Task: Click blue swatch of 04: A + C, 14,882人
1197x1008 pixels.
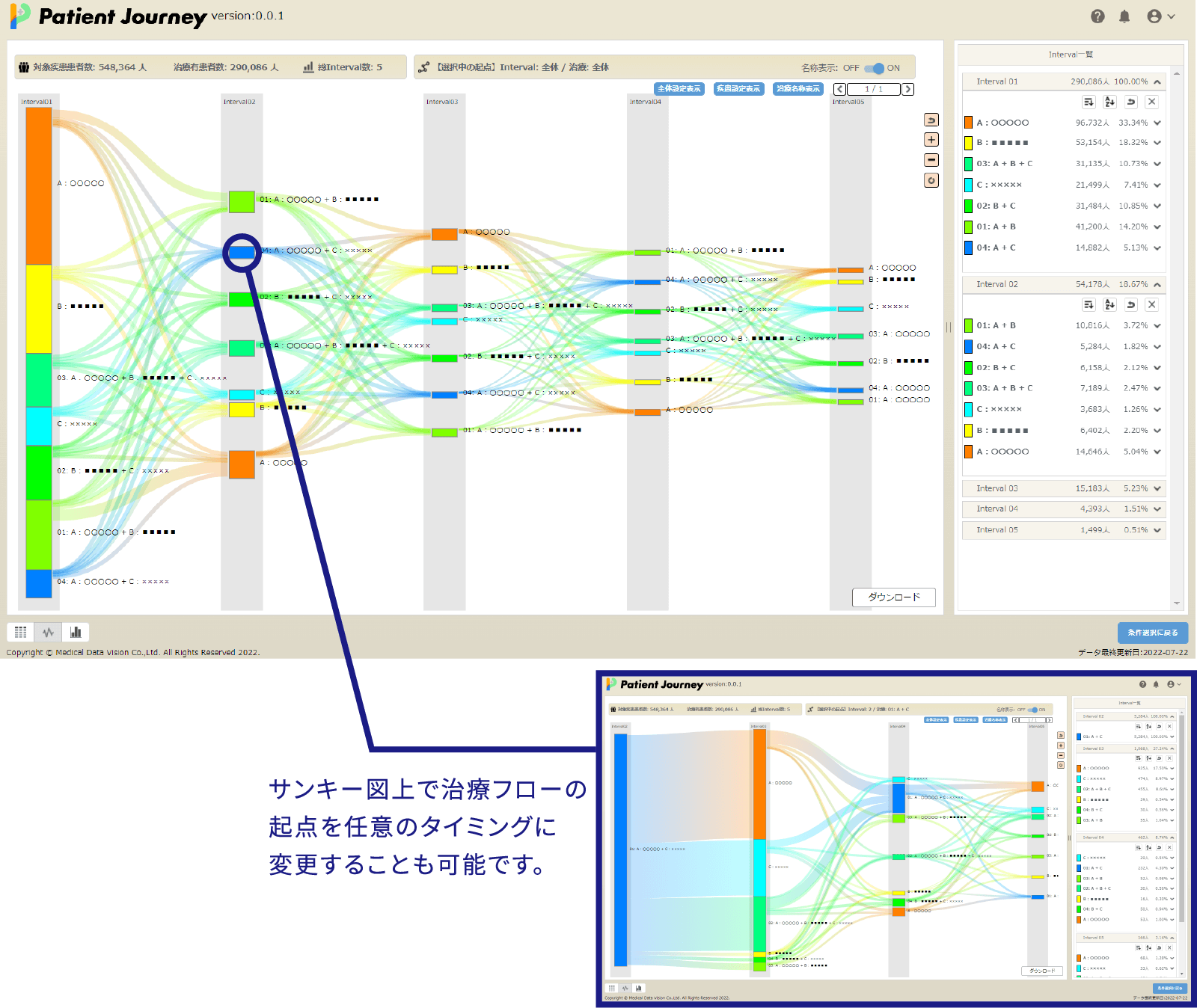Action: click(x=969, y=248)
